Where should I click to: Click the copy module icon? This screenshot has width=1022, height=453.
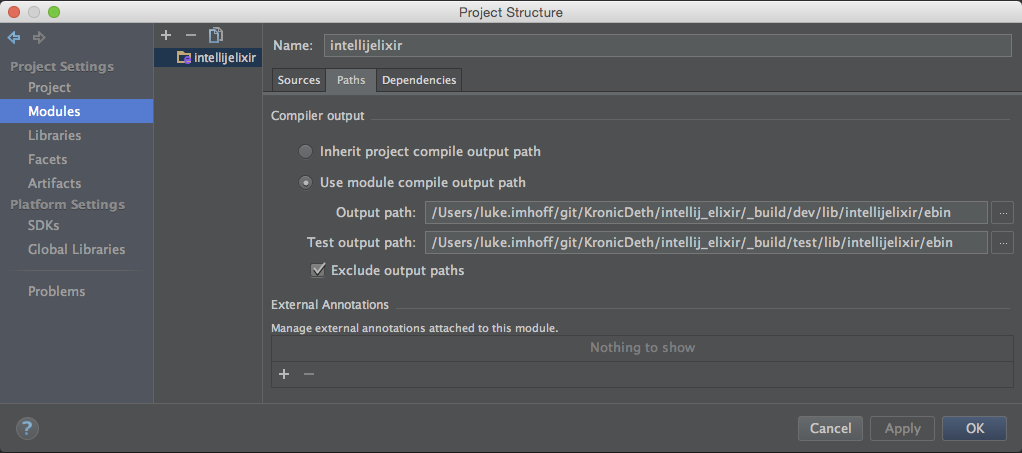[215, 35]
